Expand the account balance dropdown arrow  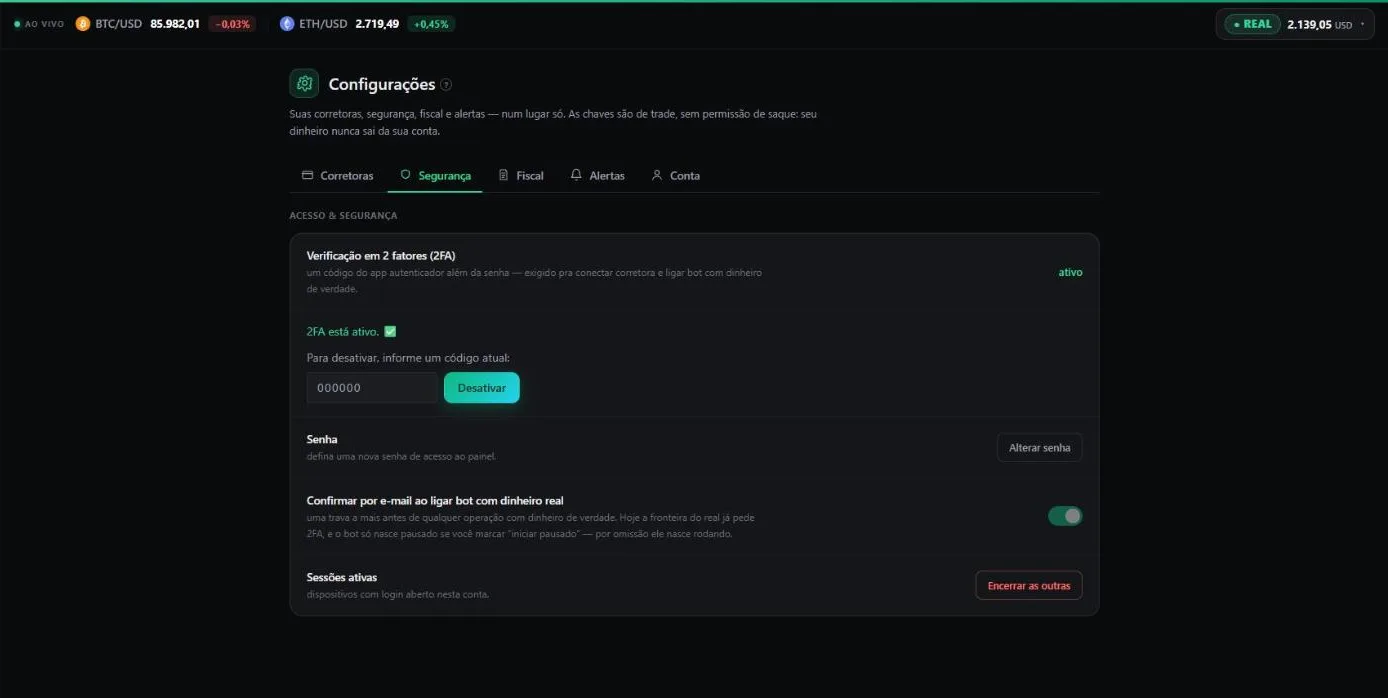[x=1362, y=24]
